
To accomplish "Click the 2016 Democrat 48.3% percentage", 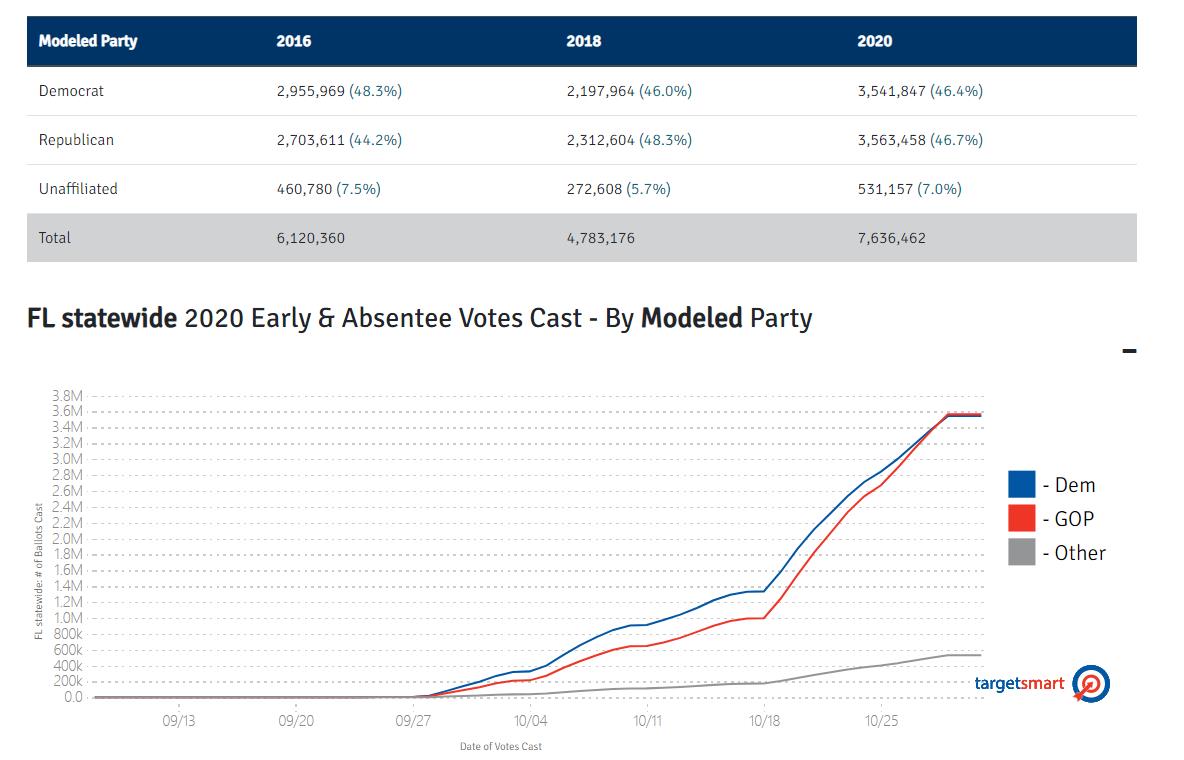I will [x=375, y=91].
